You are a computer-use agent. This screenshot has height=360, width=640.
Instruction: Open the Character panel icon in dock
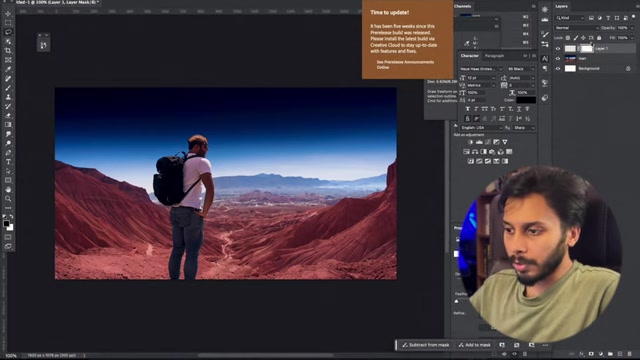[x=545, y=59]
